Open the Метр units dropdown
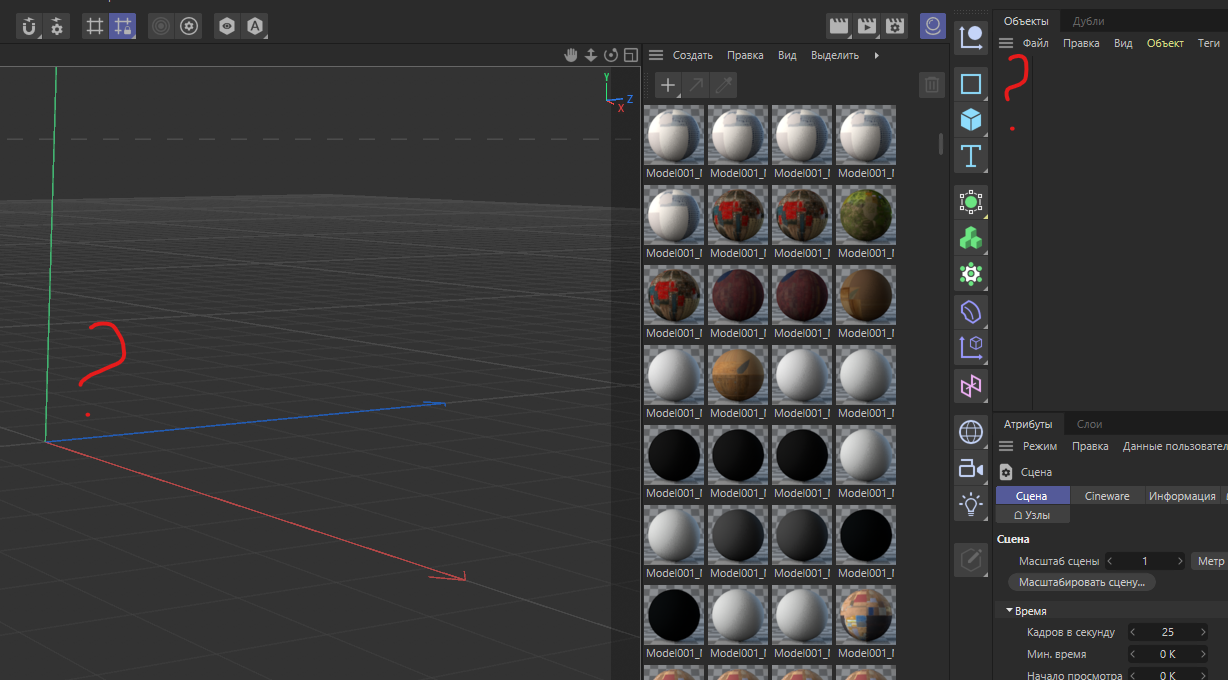This screenshot has height=680, width=1228. click(1209, 561)
